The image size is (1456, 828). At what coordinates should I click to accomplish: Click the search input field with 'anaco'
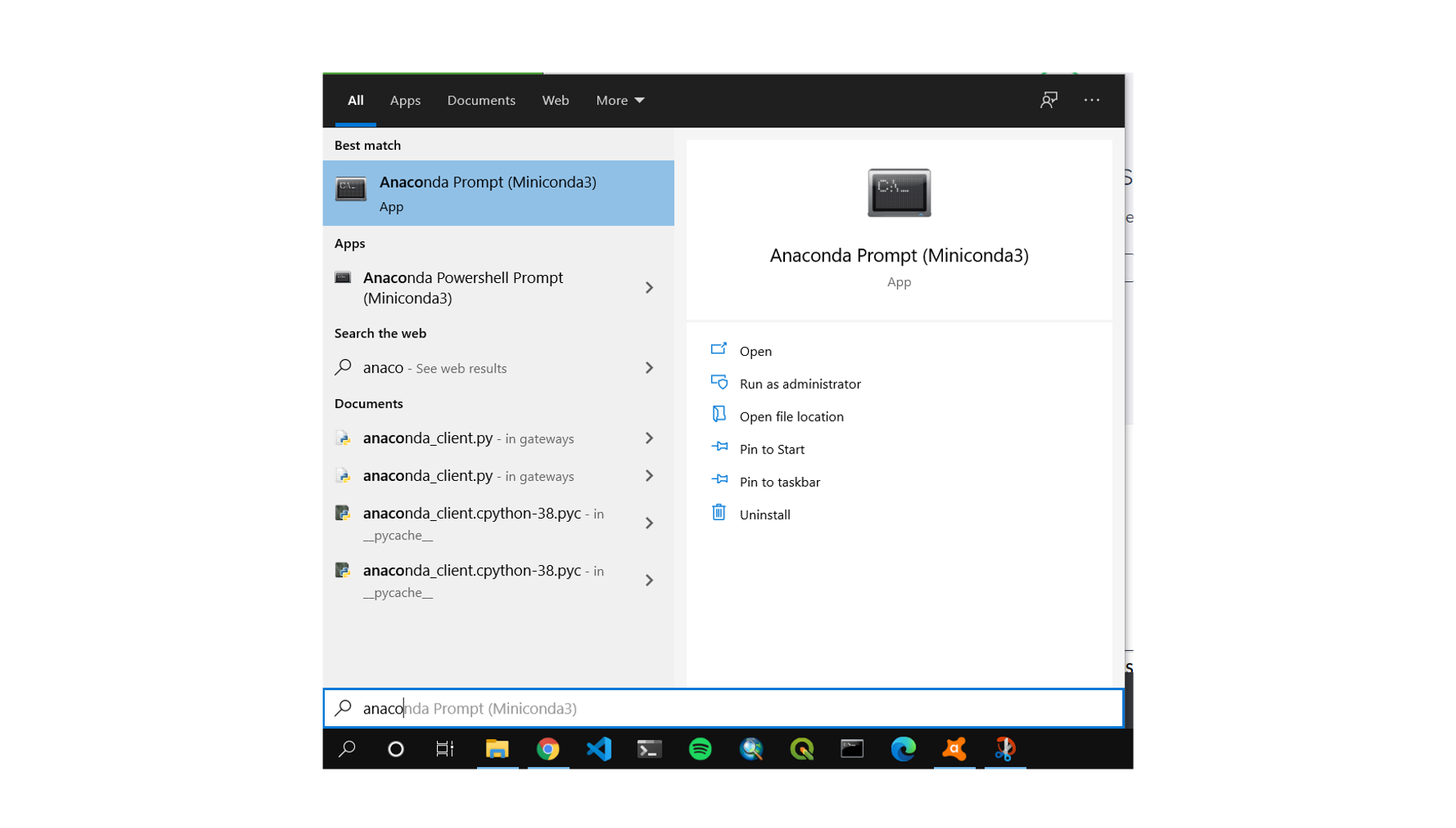(x=722, y=709)
